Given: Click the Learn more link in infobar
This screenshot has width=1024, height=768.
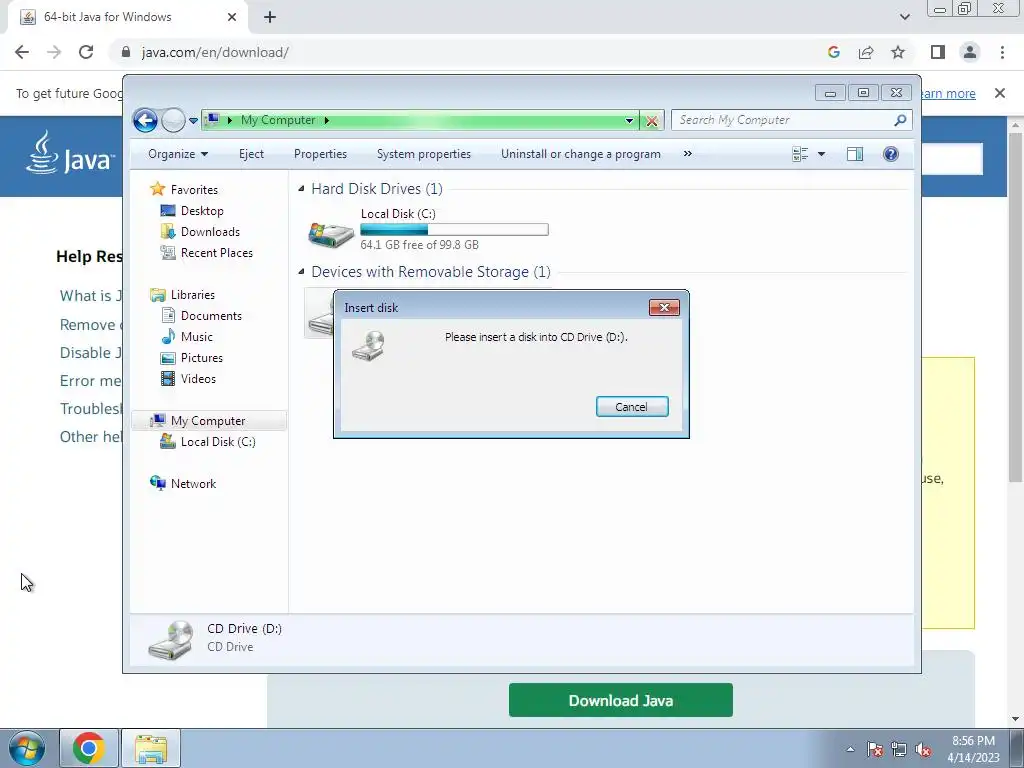Looking at the screenshot, I should 948,93.
